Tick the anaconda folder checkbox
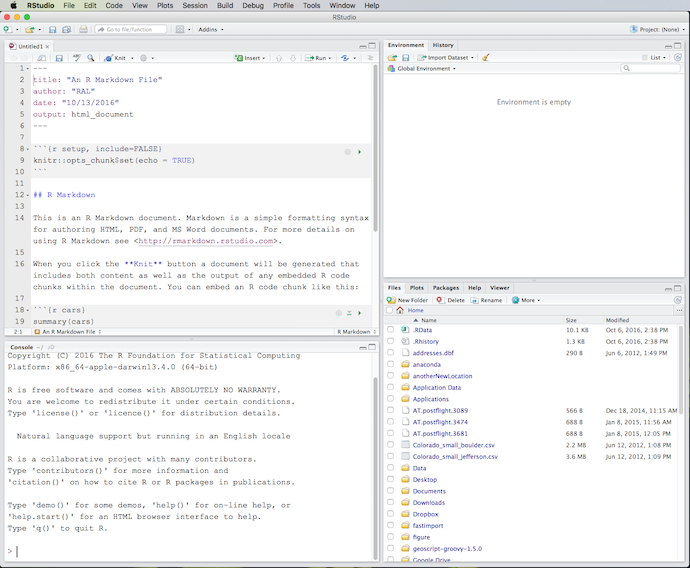 (390, 364)
